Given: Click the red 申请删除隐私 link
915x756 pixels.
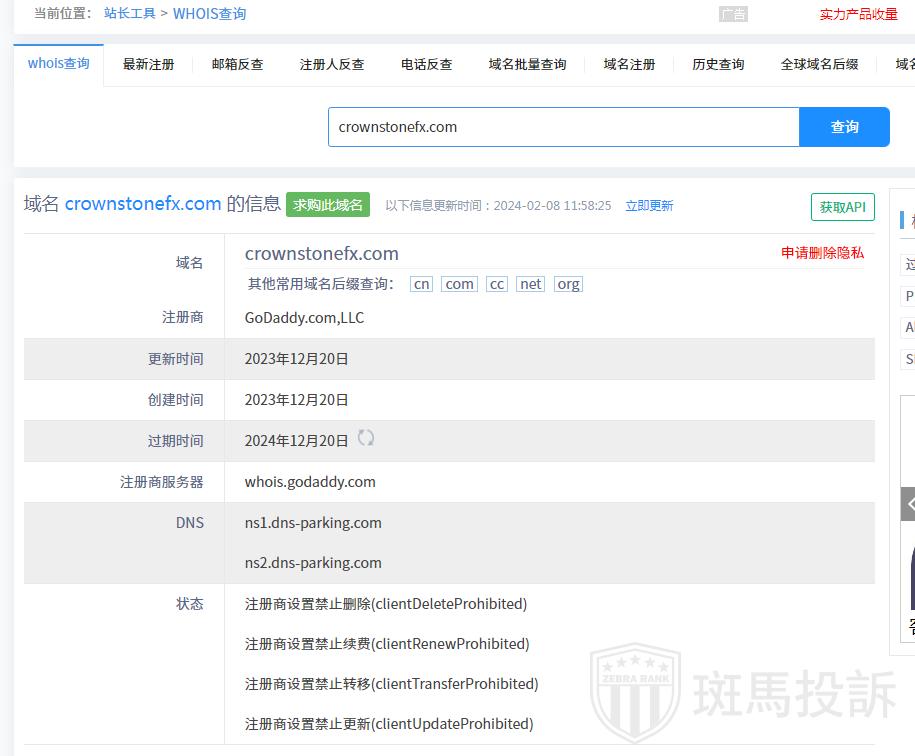Looking at the screenshot, I should click(822, 253).
